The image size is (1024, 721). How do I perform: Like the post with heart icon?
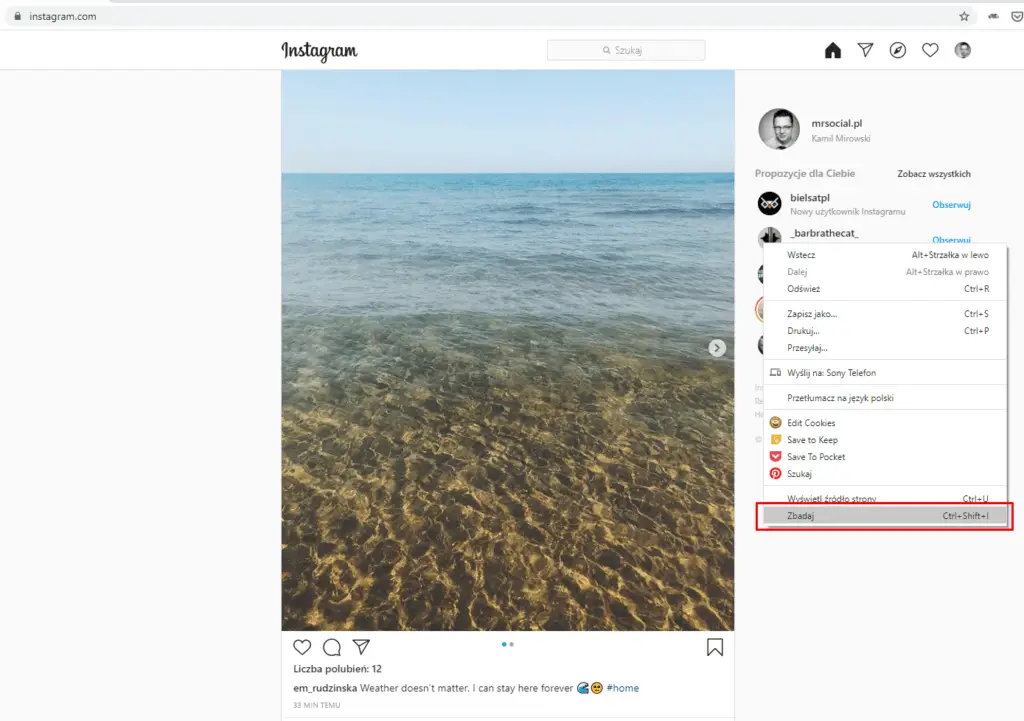(302, 647)
